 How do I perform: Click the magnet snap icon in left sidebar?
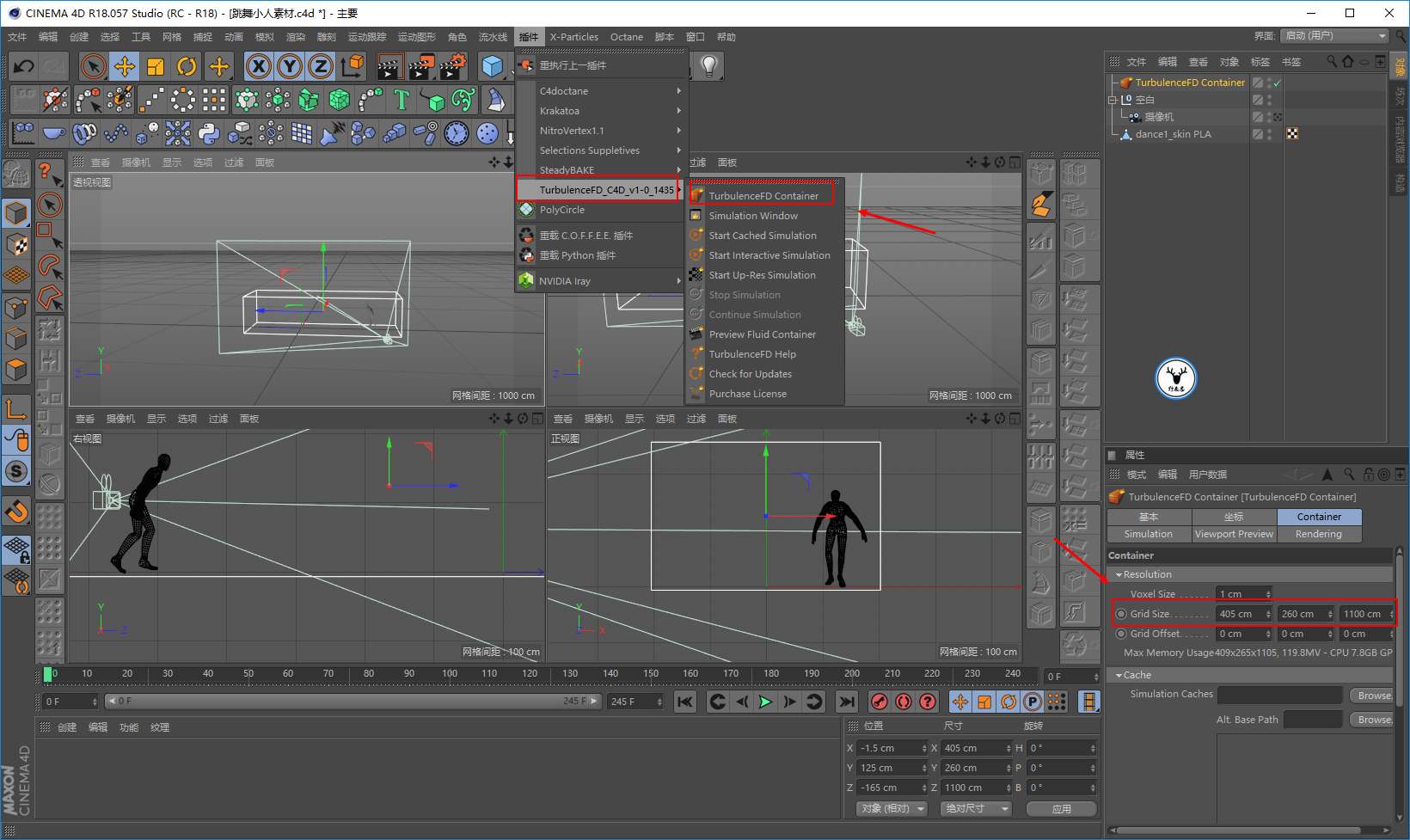tap(16, 512)
